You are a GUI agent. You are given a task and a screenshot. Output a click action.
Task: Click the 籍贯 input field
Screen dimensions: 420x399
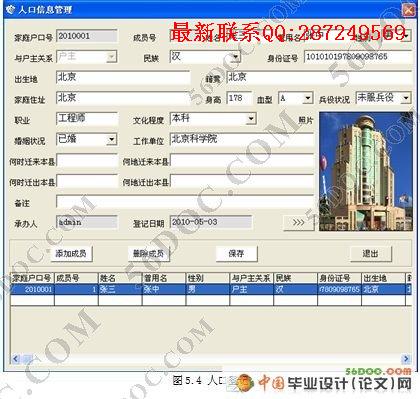coord(319,77)
